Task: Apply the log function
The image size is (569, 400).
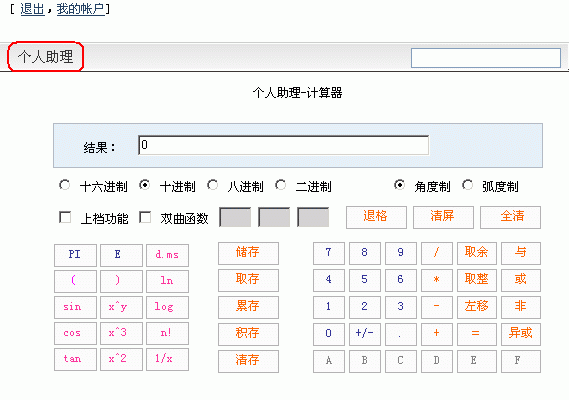Action: (168, 307)
